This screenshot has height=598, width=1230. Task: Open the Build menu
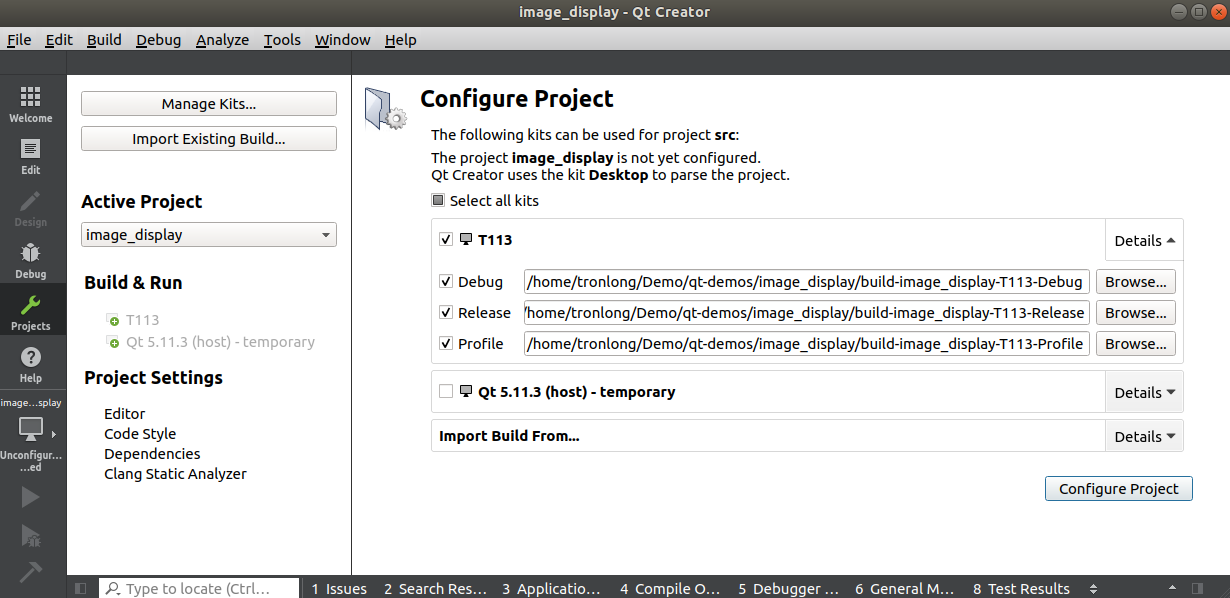[x=104, y=40]
